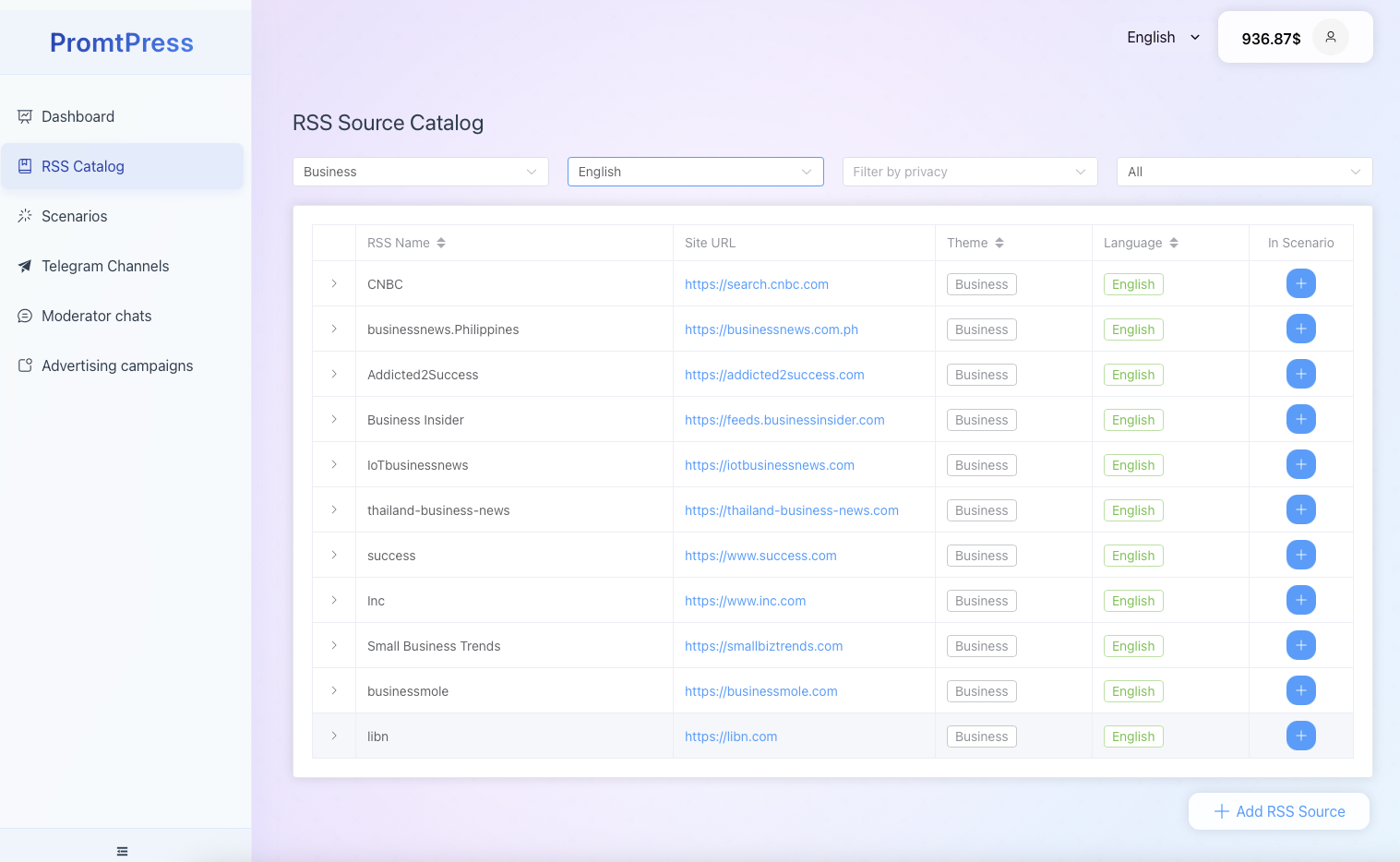Click In Scenario column header
The width and height of the screenshot is (1400, 862).
pos(1300,243)
